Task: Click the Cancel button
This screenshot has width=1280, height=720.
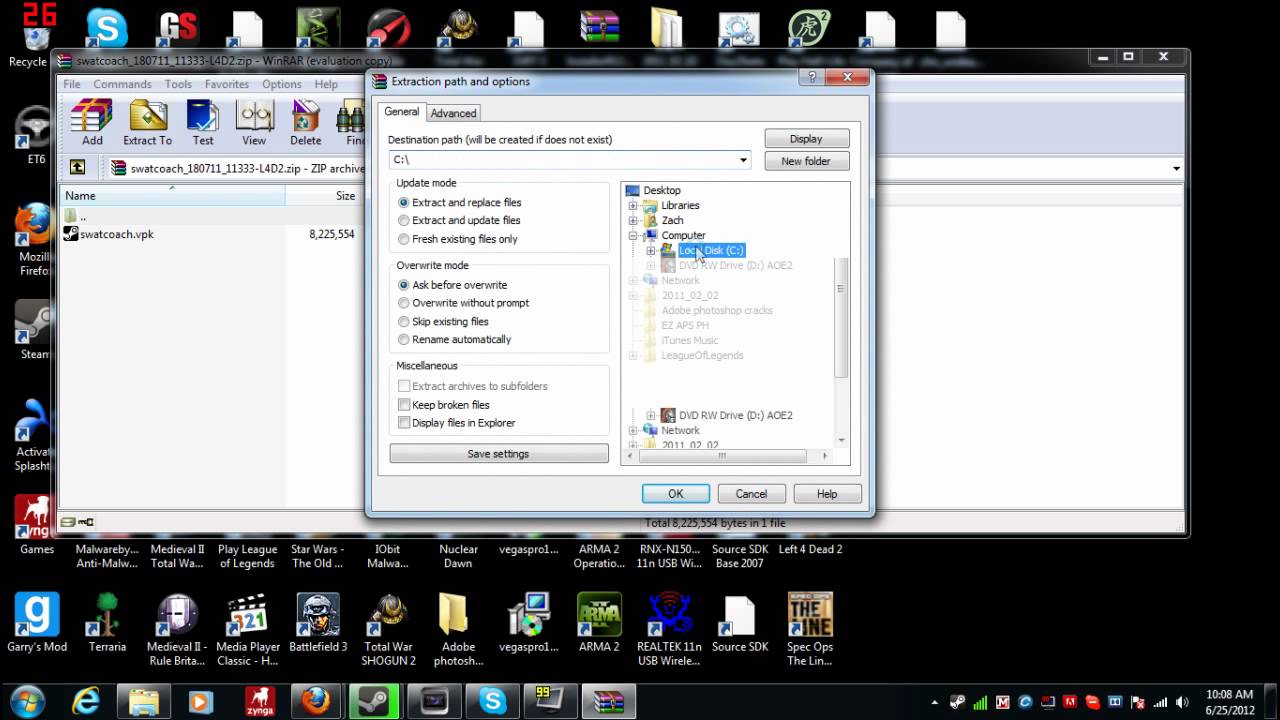Action: coord(751,494)
